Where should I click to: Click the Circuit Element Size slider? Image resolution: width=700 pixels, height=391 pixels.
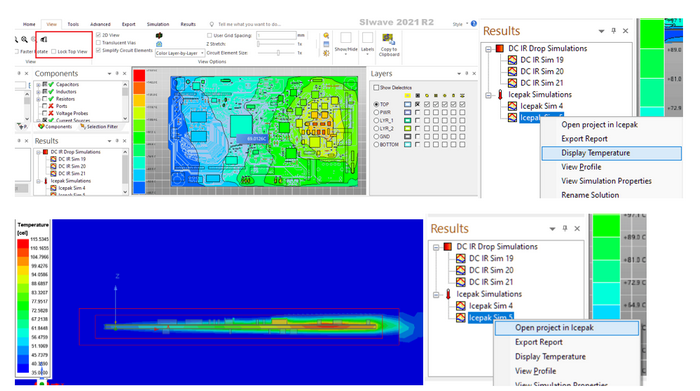[278, 53]
